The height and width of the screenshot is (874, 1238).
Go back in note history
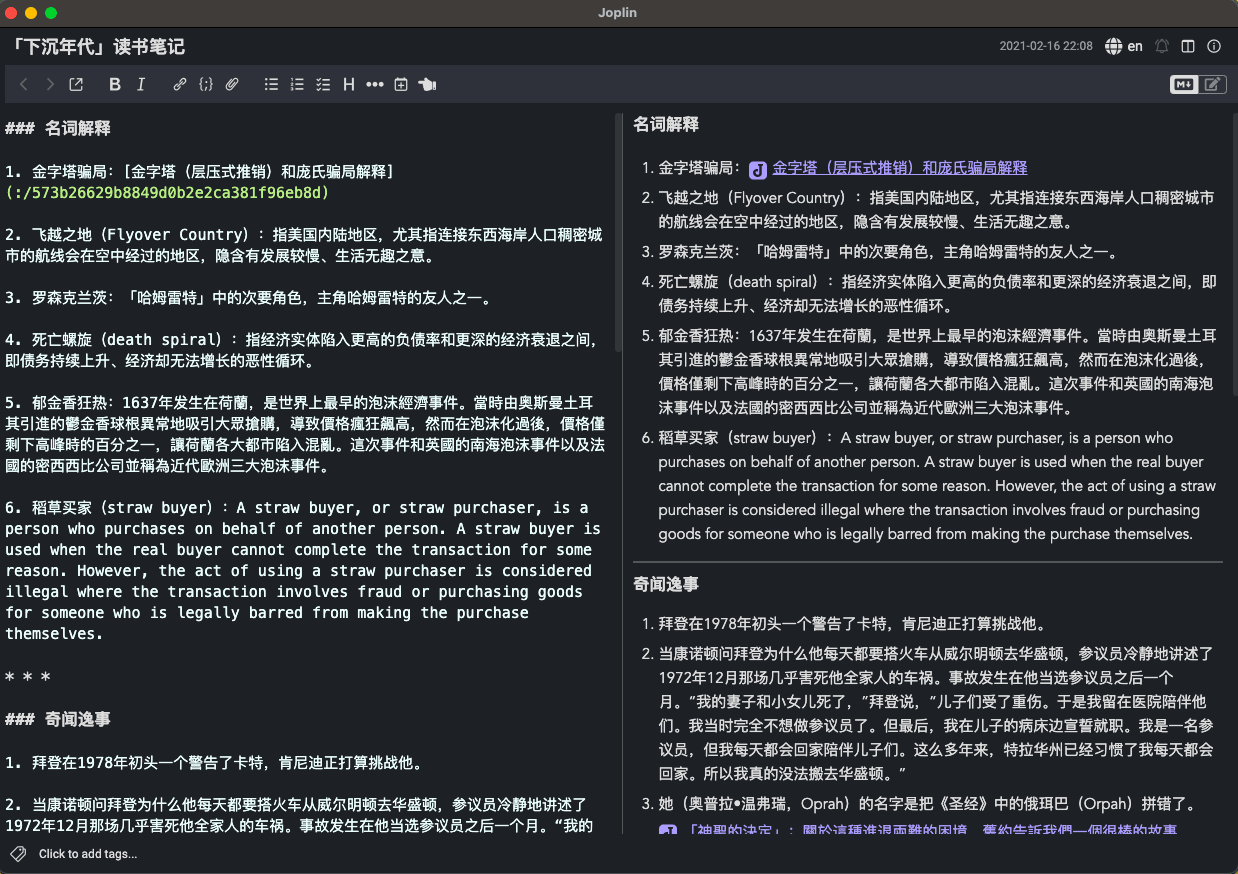[x=25, y=85]
